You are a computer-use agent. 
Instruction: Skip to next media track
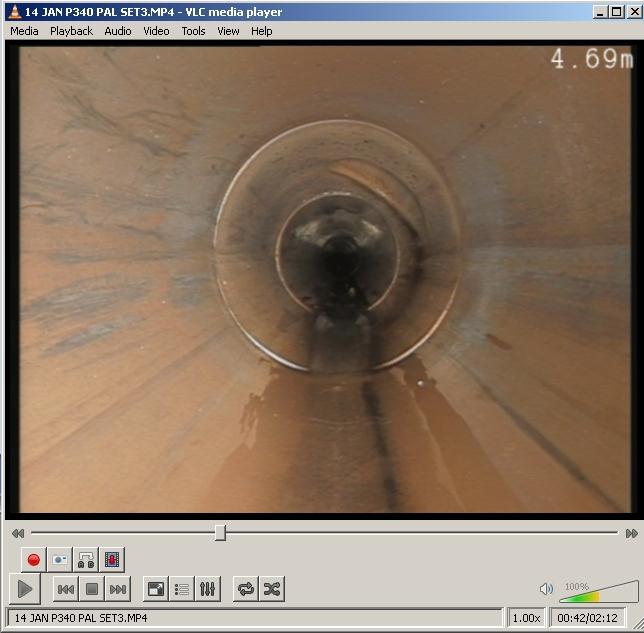click(118, 589)
